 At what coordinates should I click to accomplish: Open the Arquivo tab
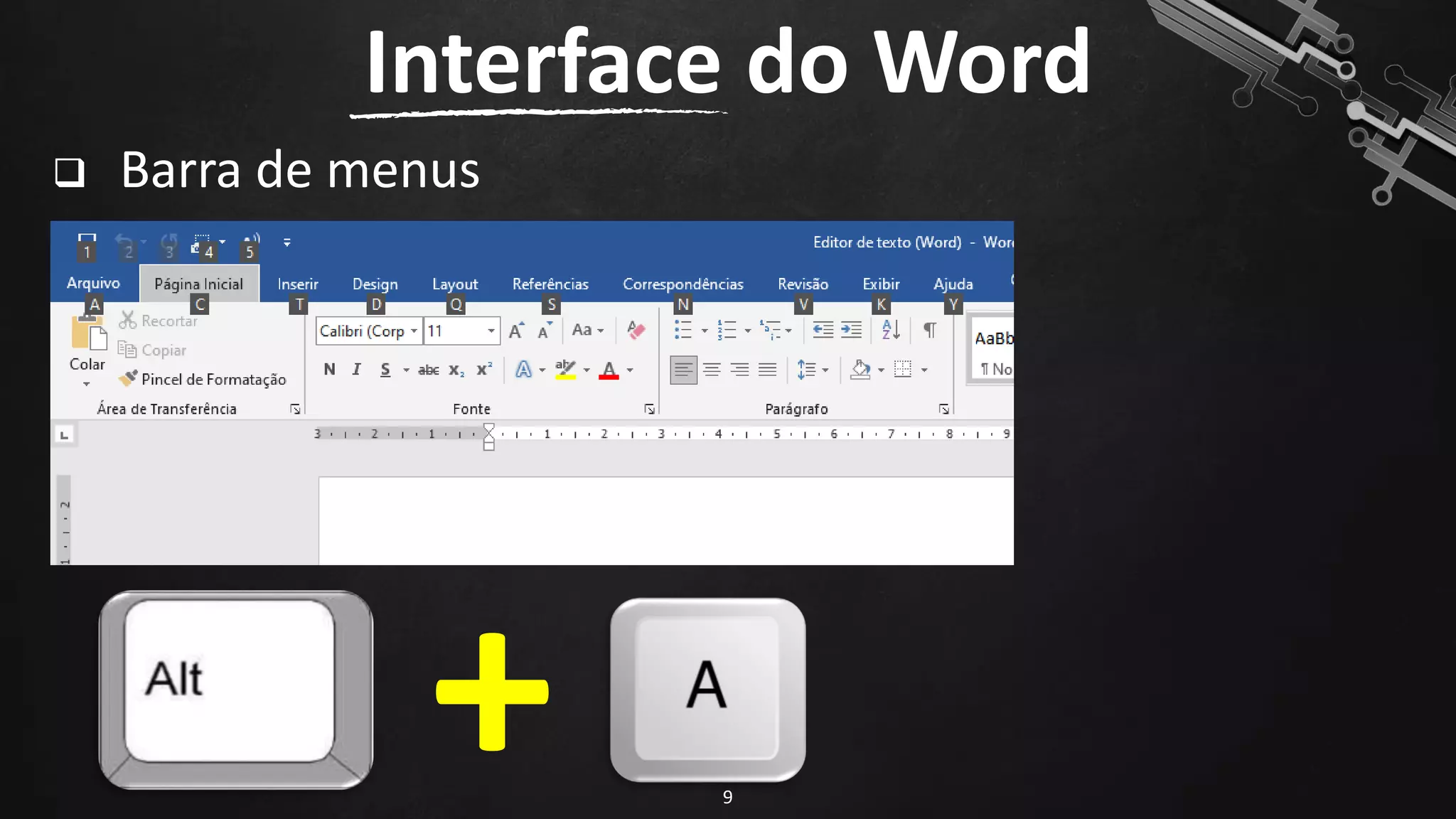click(x=93, y=283)
